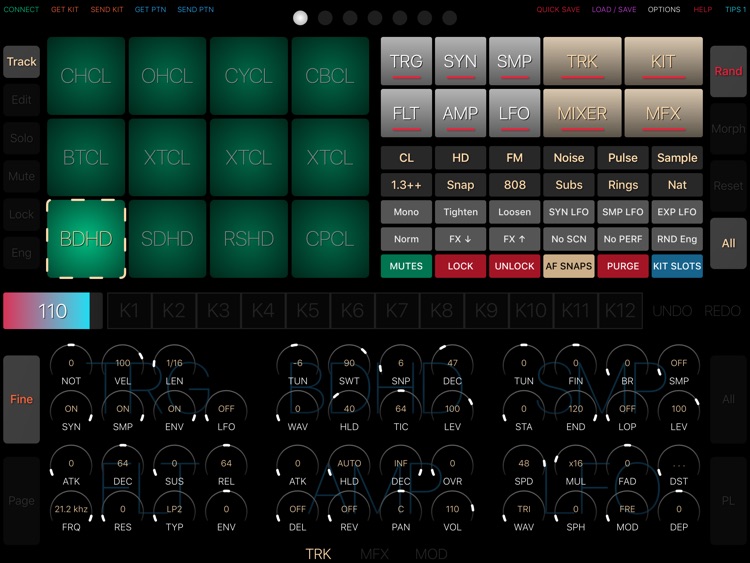Select the CHCL drum pad
The width and height of the screenshot is (750, 563).
tap(86, 76)
